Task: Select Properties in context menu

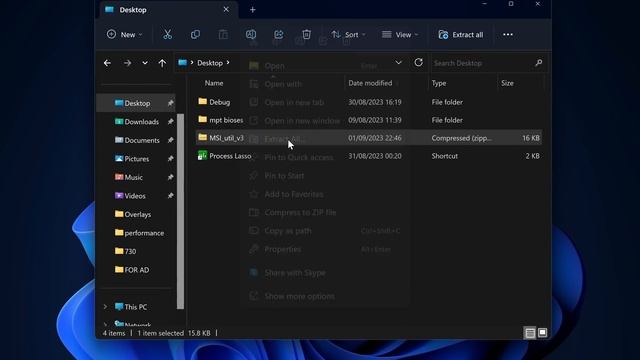Action: [282, 249]
